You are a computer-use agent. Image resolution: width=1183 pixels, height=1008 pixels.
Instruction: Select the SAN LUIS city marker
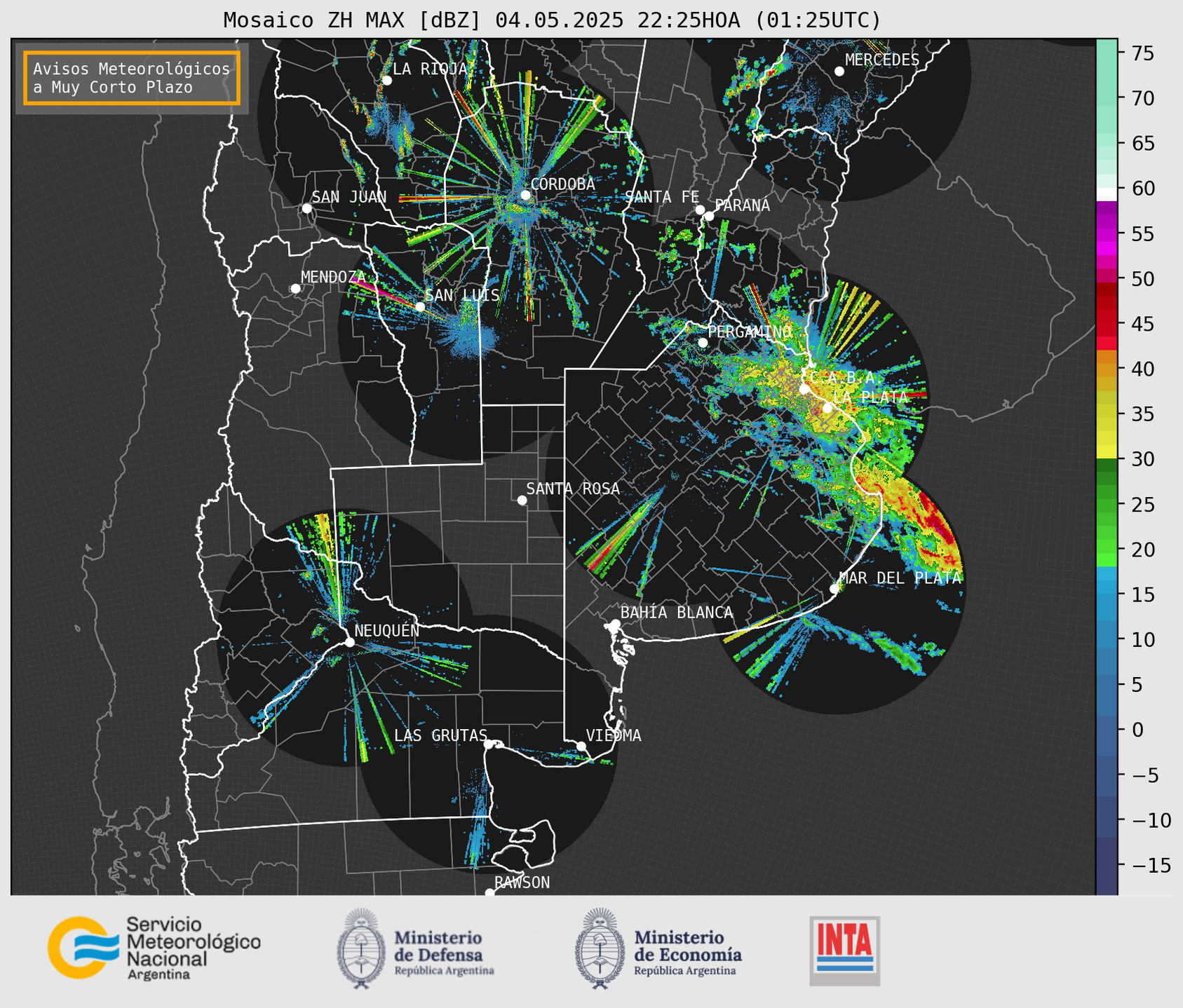pyautogui.click(x=420, y=306)
